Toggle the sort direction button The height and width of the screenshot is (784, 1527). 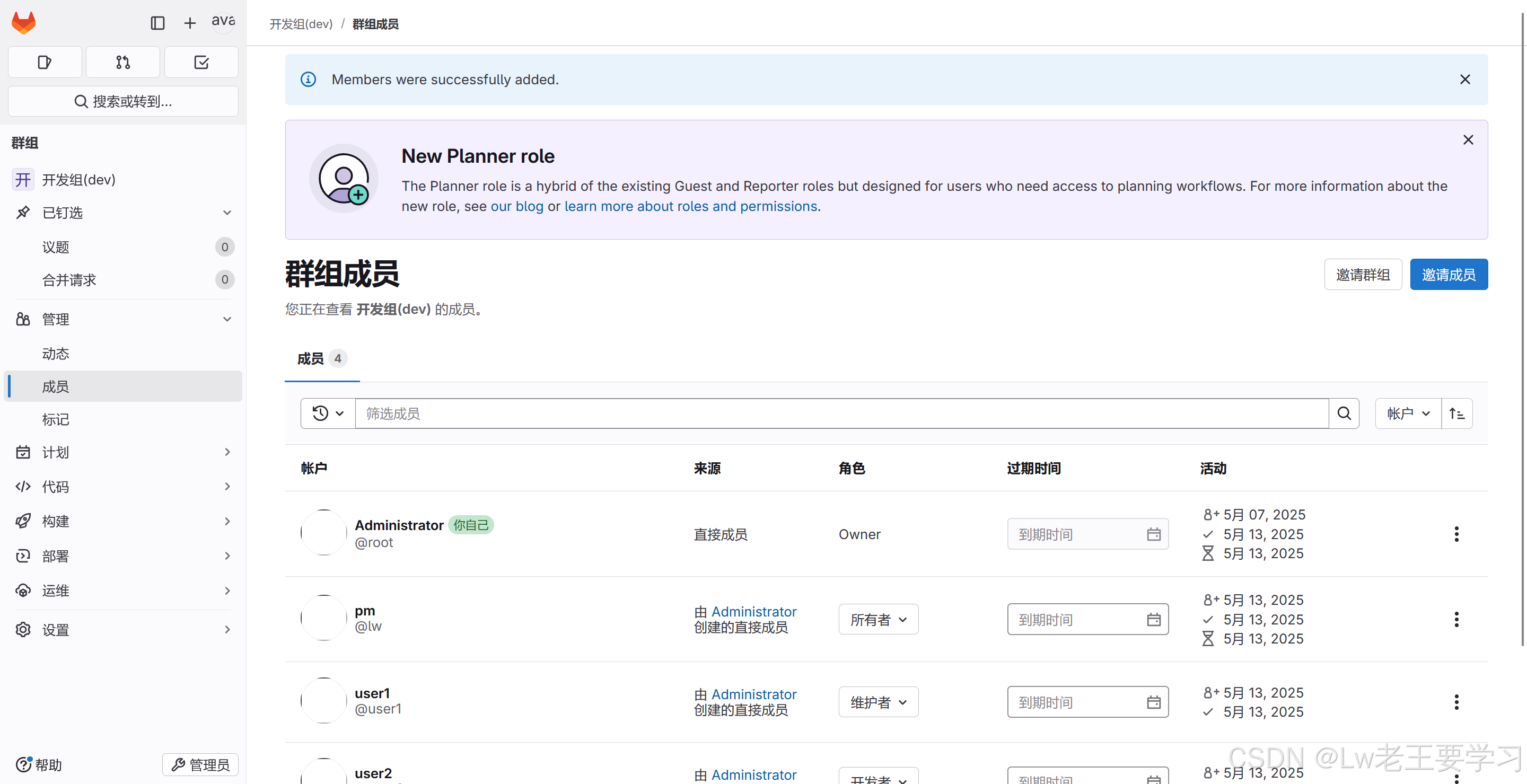coord(1456,413)
